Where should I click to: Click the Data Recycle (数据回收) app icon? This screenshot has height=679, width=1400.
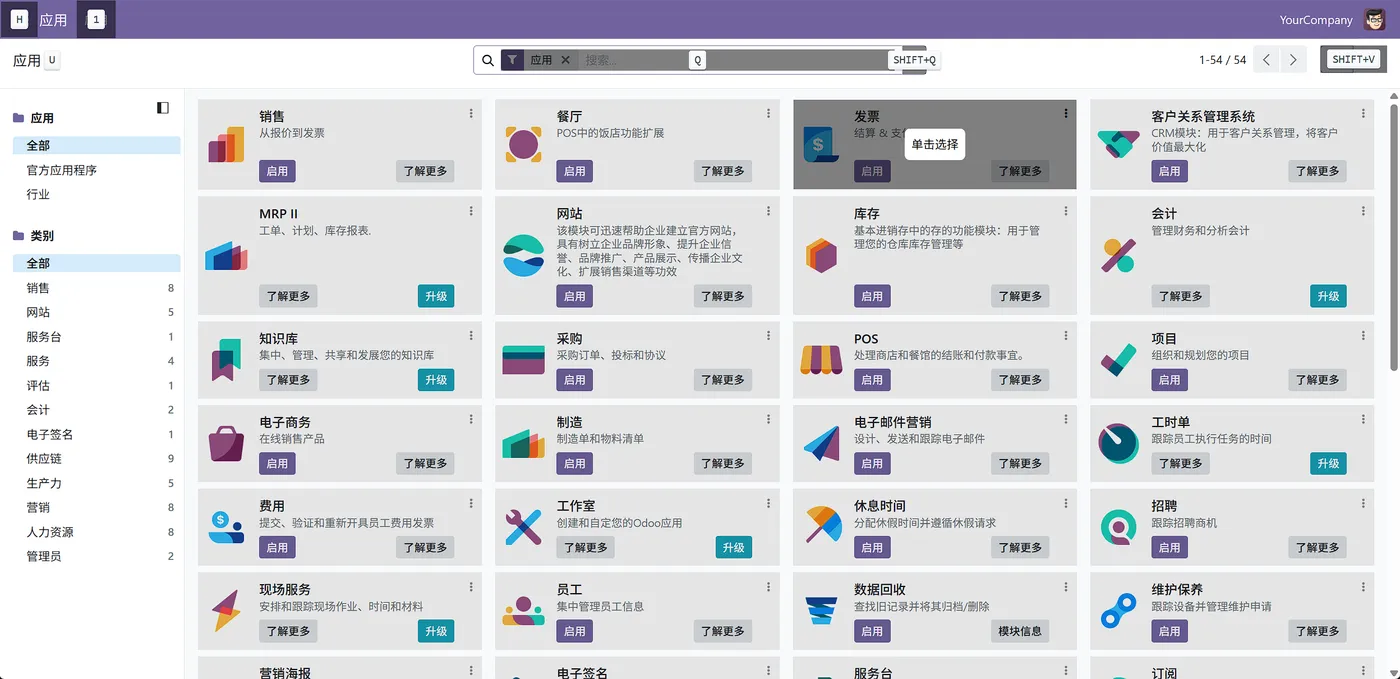pos(821,611)
